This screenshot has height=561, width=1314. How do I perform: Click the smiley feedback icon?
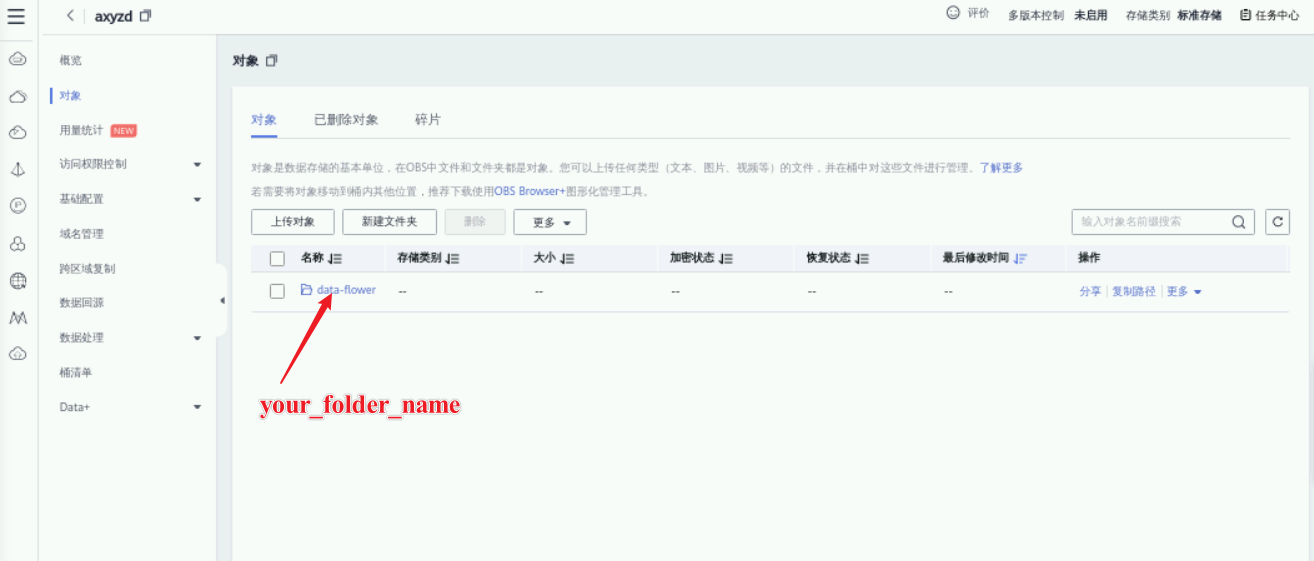tap(953, 14)
